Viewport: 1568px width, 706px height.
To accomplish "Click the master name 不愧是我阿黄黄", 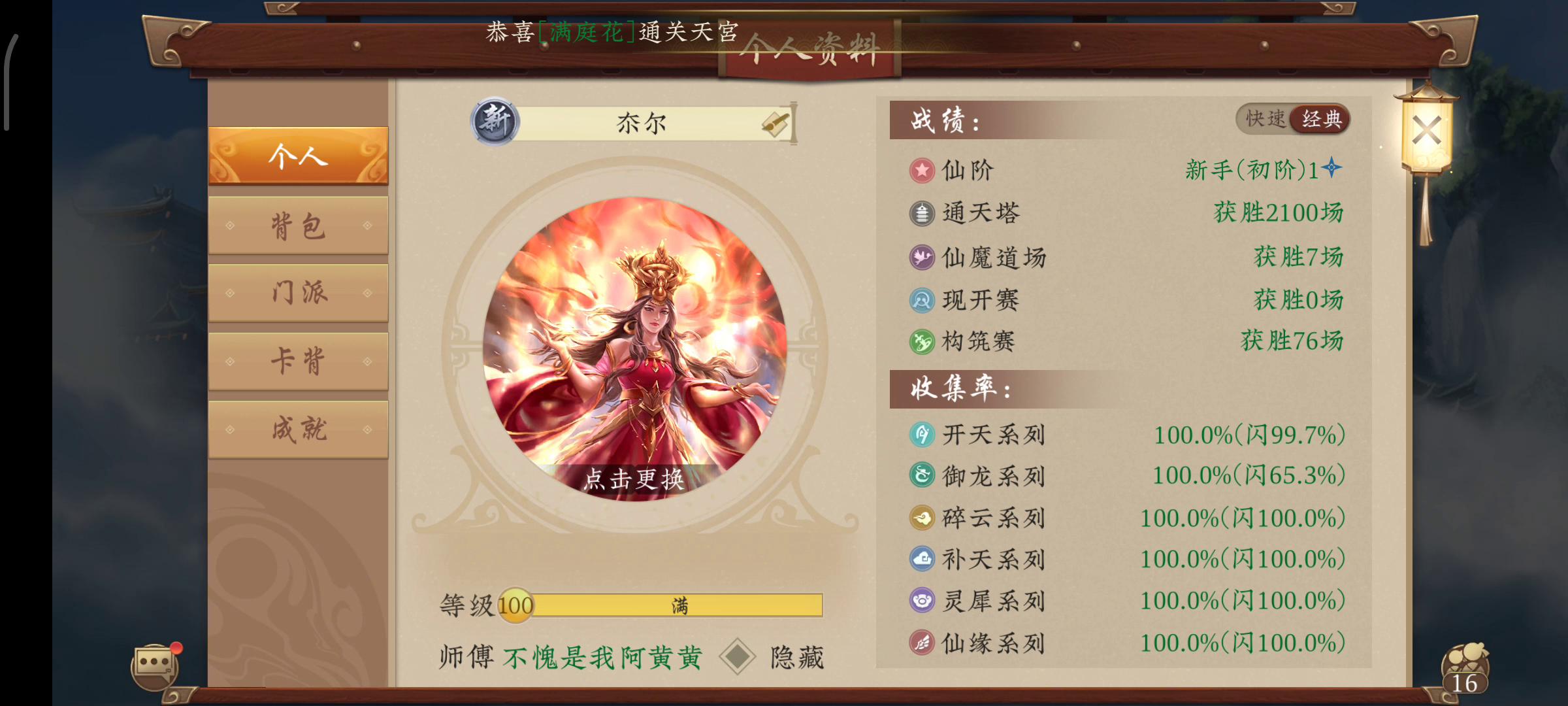I will [602, 658].
